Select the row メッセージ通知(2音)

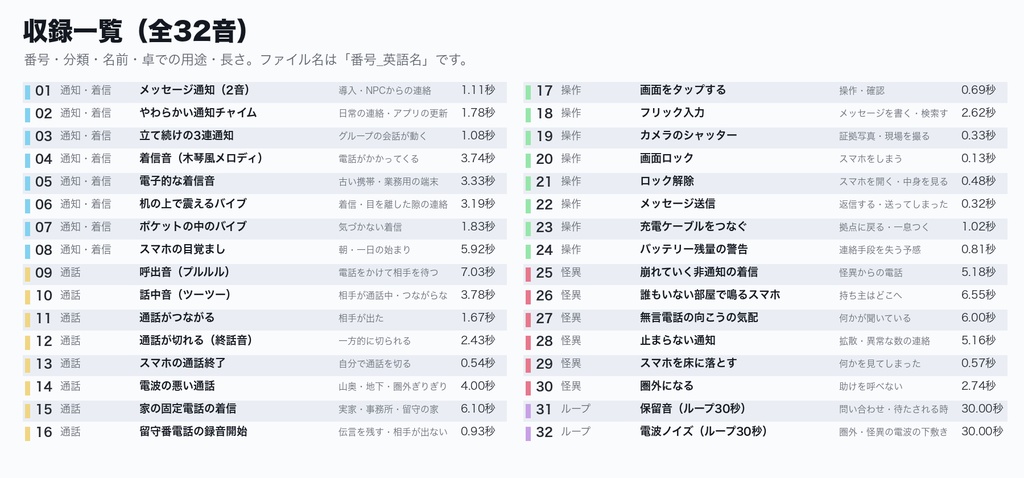pos(265,91)
